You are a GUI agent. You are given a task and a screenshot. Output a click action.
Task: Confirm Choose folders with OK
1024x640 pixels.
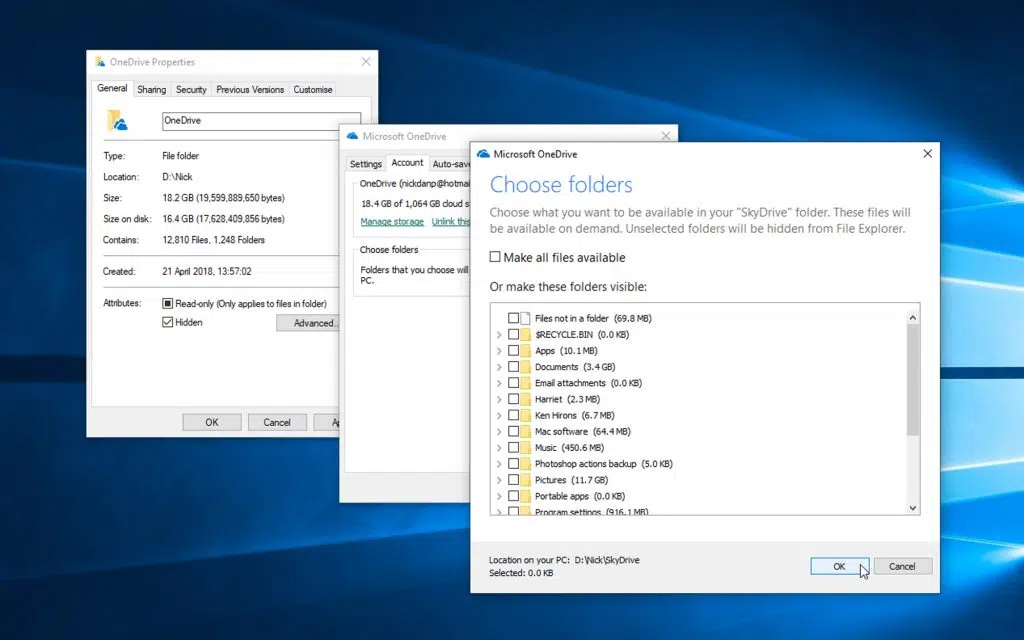[839, 566]
